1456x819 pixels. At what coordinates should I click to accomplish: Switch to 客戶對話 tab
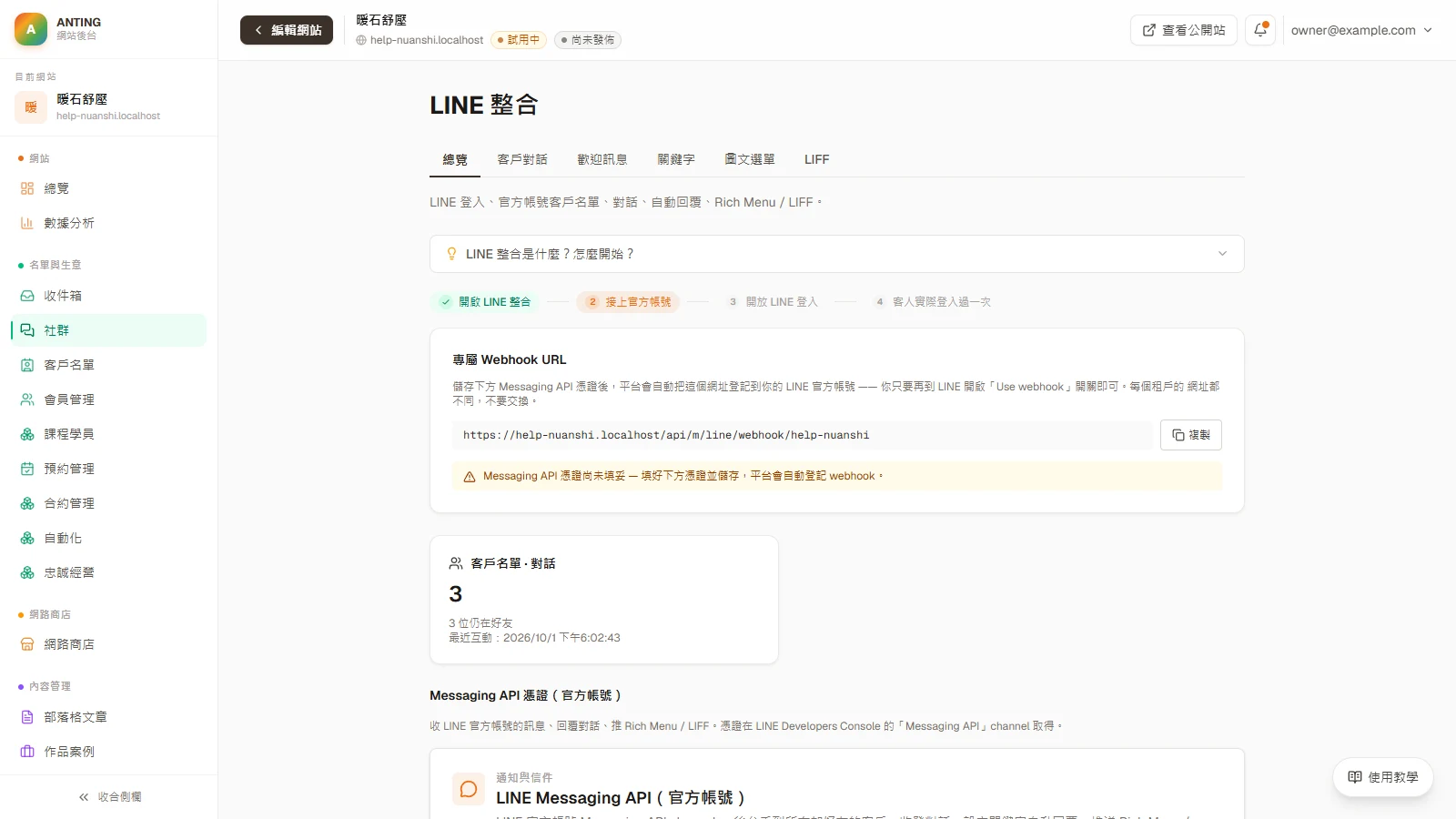522,159
